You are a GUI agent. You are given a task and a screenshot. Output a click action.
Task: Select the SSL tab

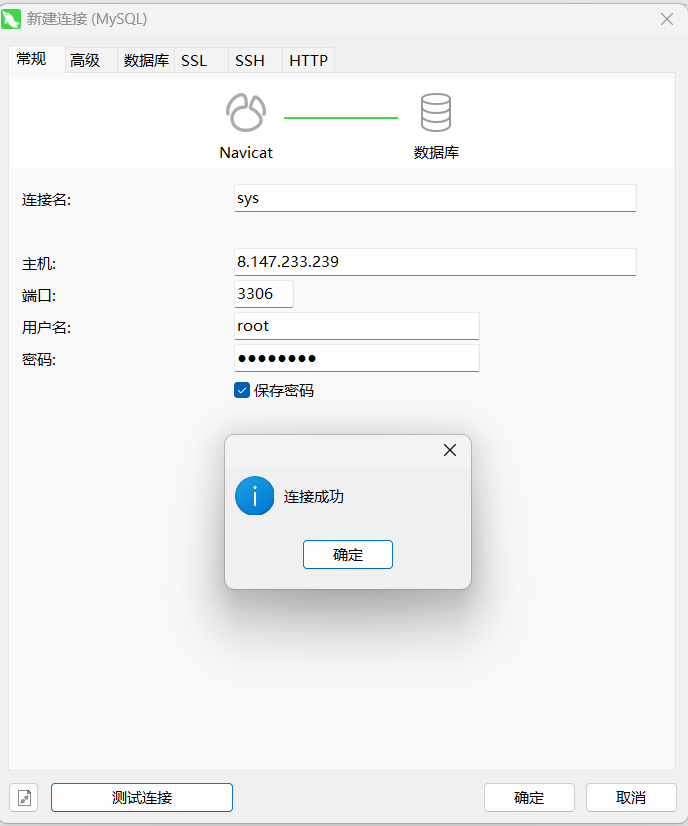click(x=194, y=60)
